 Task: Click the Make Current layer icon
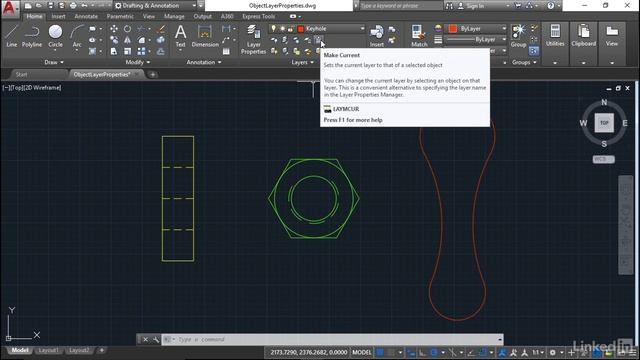click(x=318, y=40)
